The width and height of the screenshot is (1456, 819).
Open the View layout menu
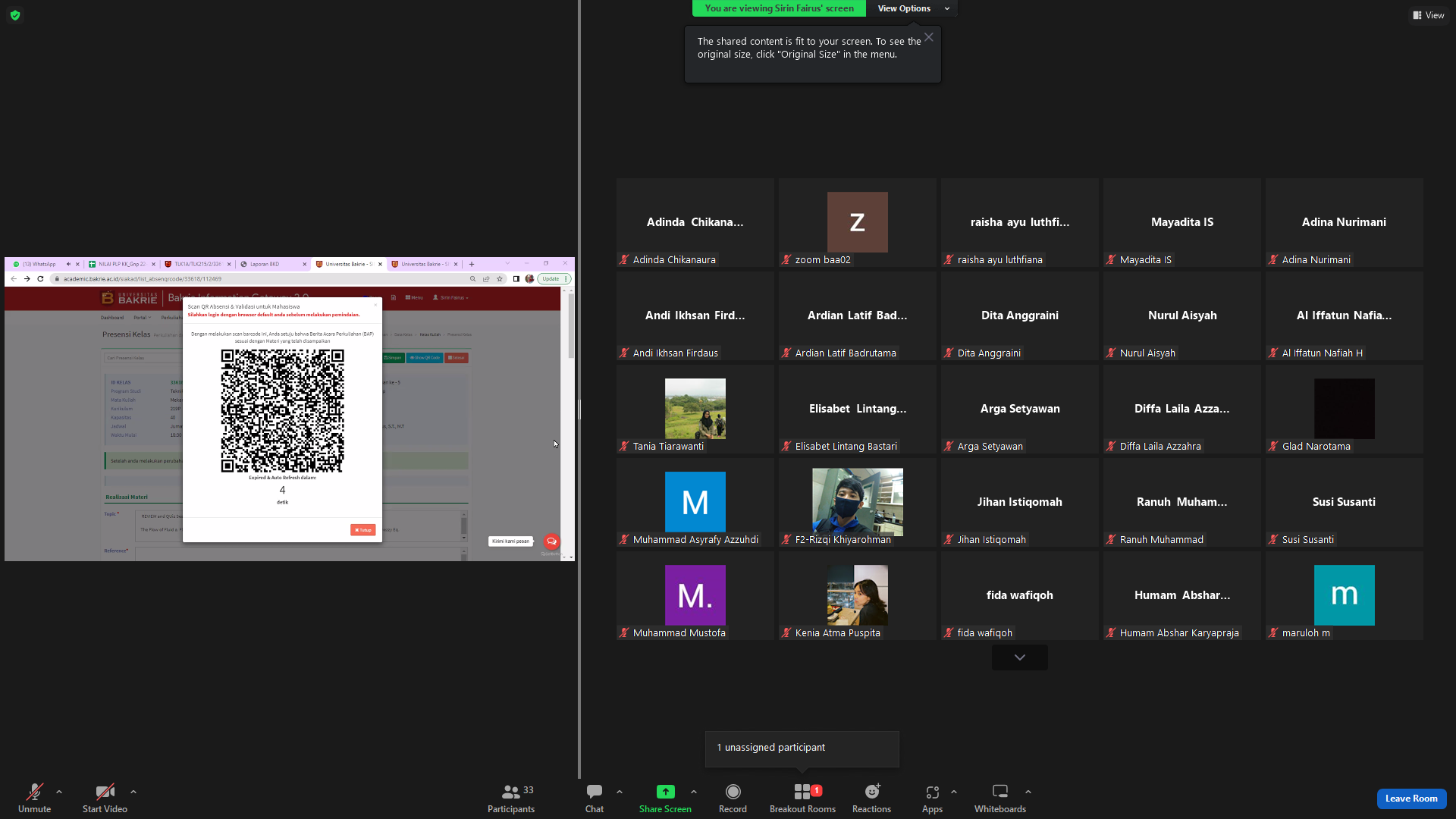pos(1429,15)
